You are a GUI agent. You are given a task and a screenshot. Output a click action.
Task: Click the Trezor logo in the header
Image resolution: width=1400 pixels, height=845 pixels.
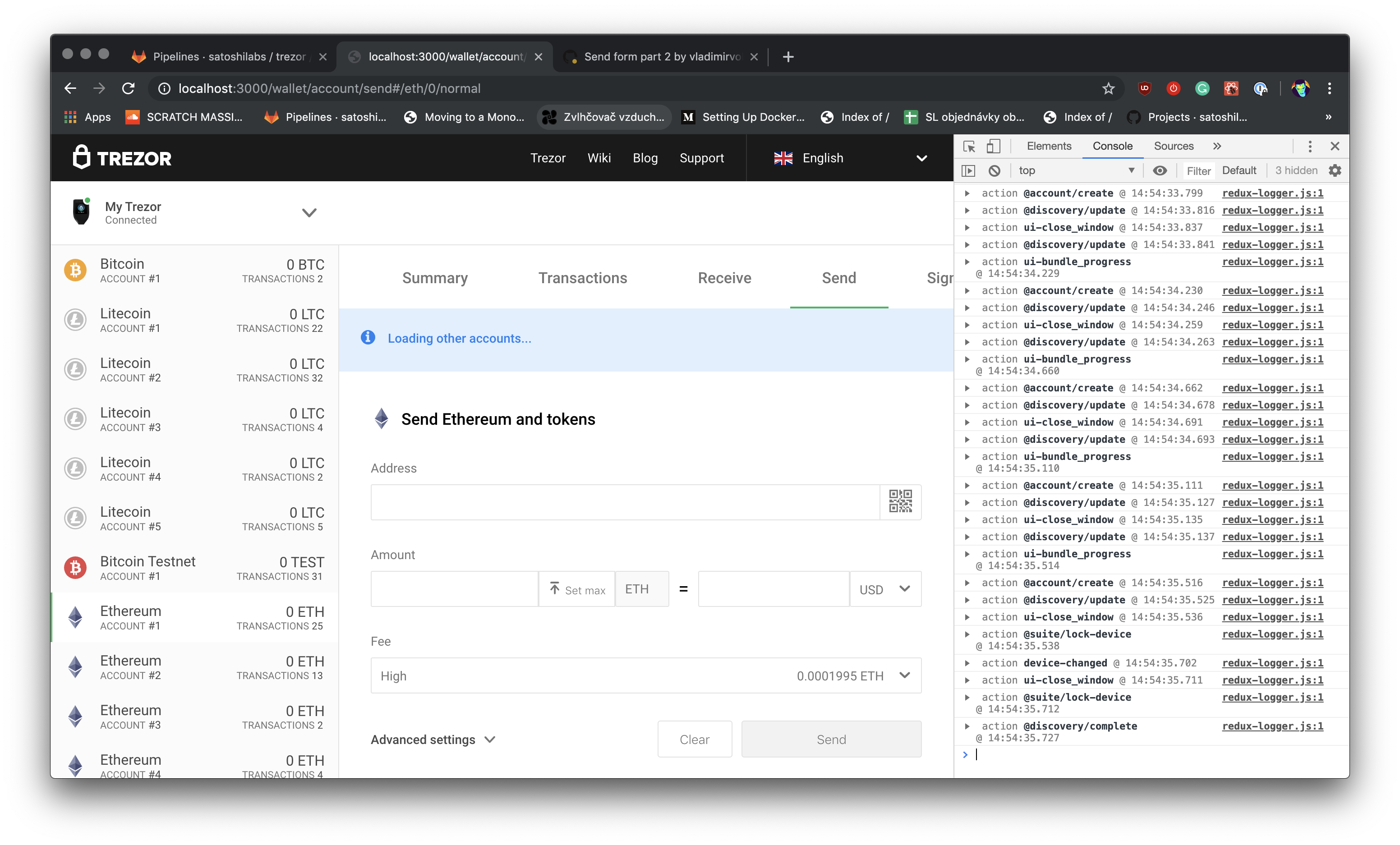tap(121, 157)
